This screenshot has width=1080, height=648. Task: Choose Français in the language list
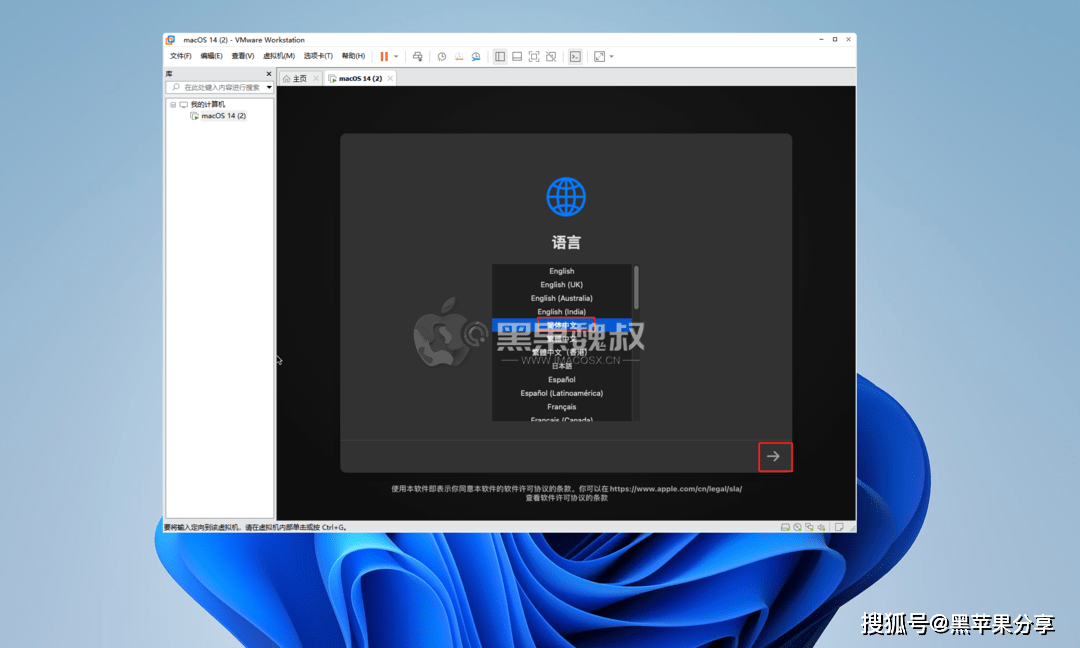(561, 407)
